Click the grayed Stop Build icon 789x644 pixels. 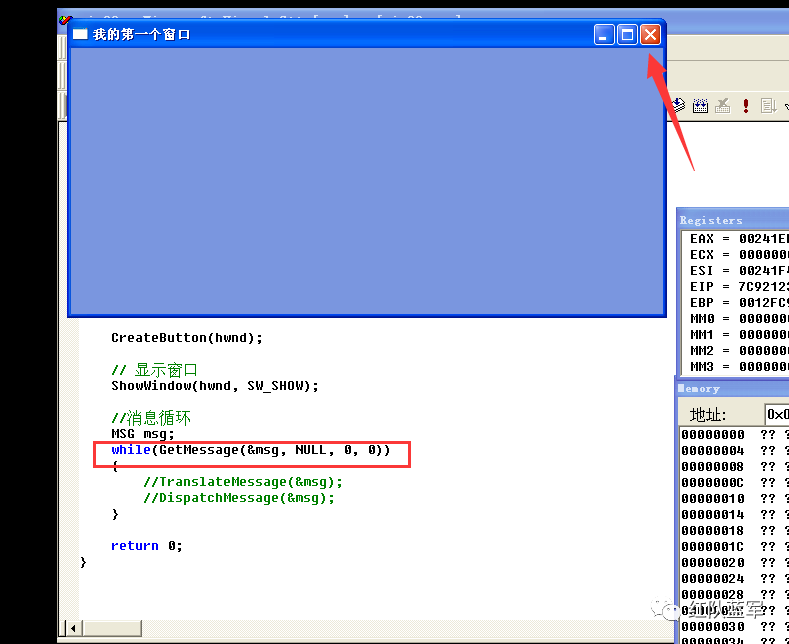[x=723, y=105]
